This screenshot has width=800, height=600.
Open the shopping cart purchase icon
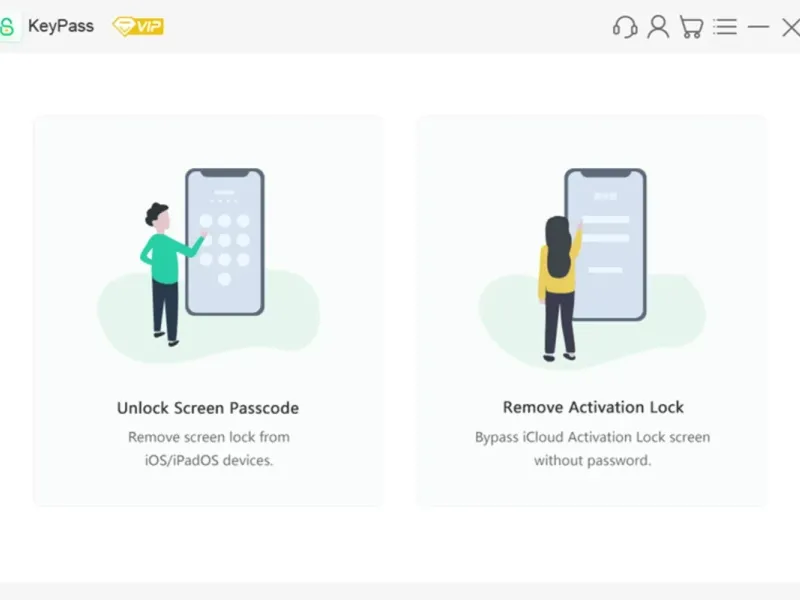coord(691,27)
